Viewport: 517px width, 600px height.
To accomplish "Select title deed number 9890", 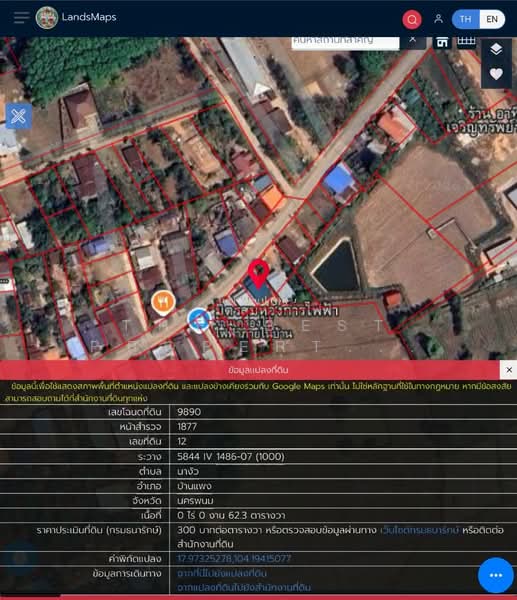I will (189, 412).
